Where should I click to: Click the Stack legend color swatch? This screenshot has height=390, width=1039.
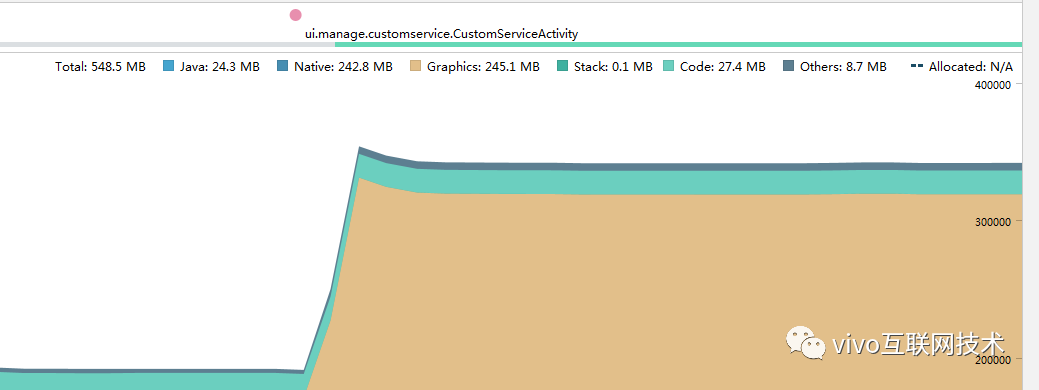(563, 66)
